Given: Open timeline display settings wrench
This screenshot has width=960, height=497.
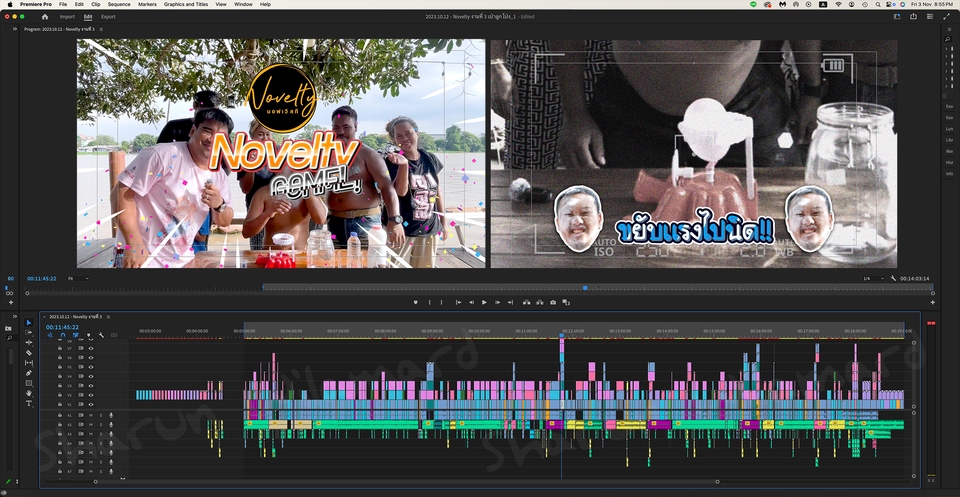Looking at the screenshot, I should coord(101,335).
